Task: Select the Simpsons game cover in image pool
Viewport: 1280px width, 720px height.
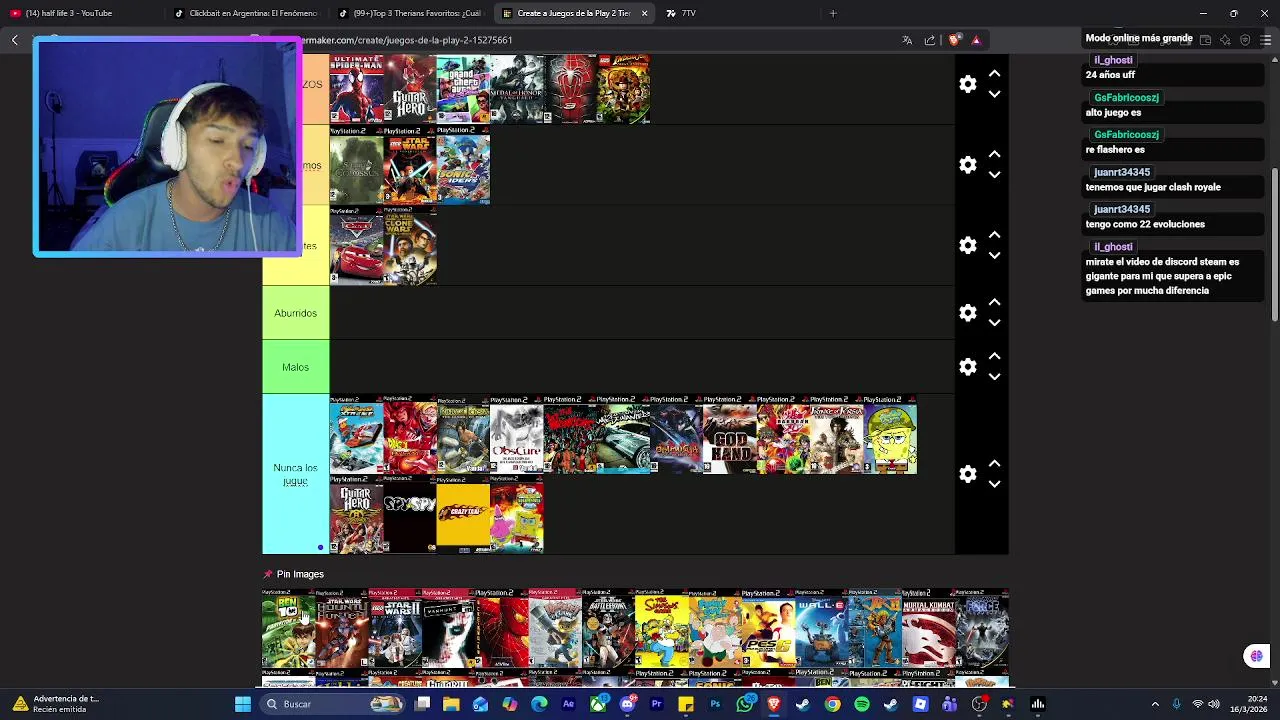Action: click(661, 629)
